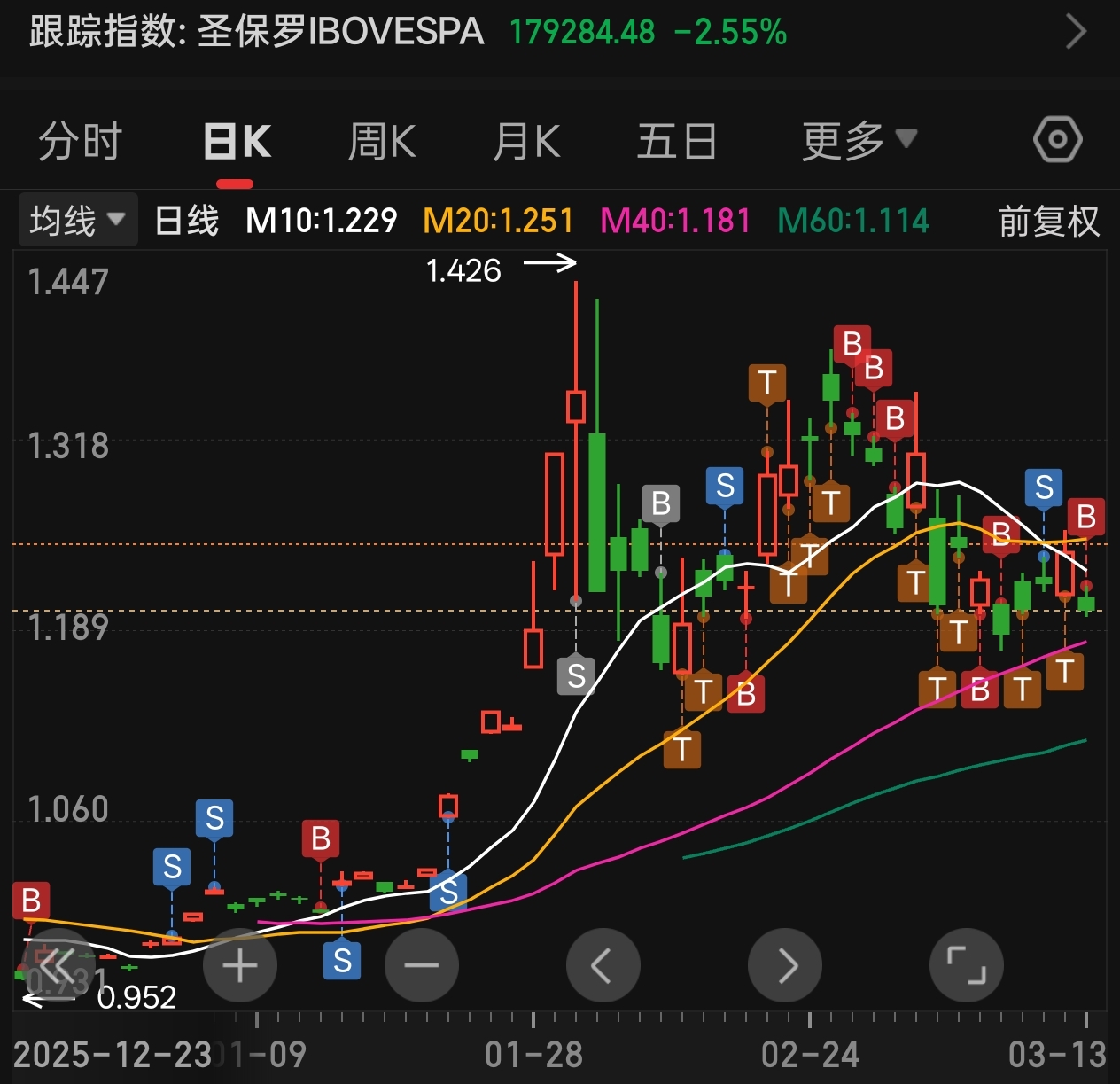The width and height of the screenshot is (1120, 1084).
Task: Enter fullscreen chart view
Action: pos(967,965)
